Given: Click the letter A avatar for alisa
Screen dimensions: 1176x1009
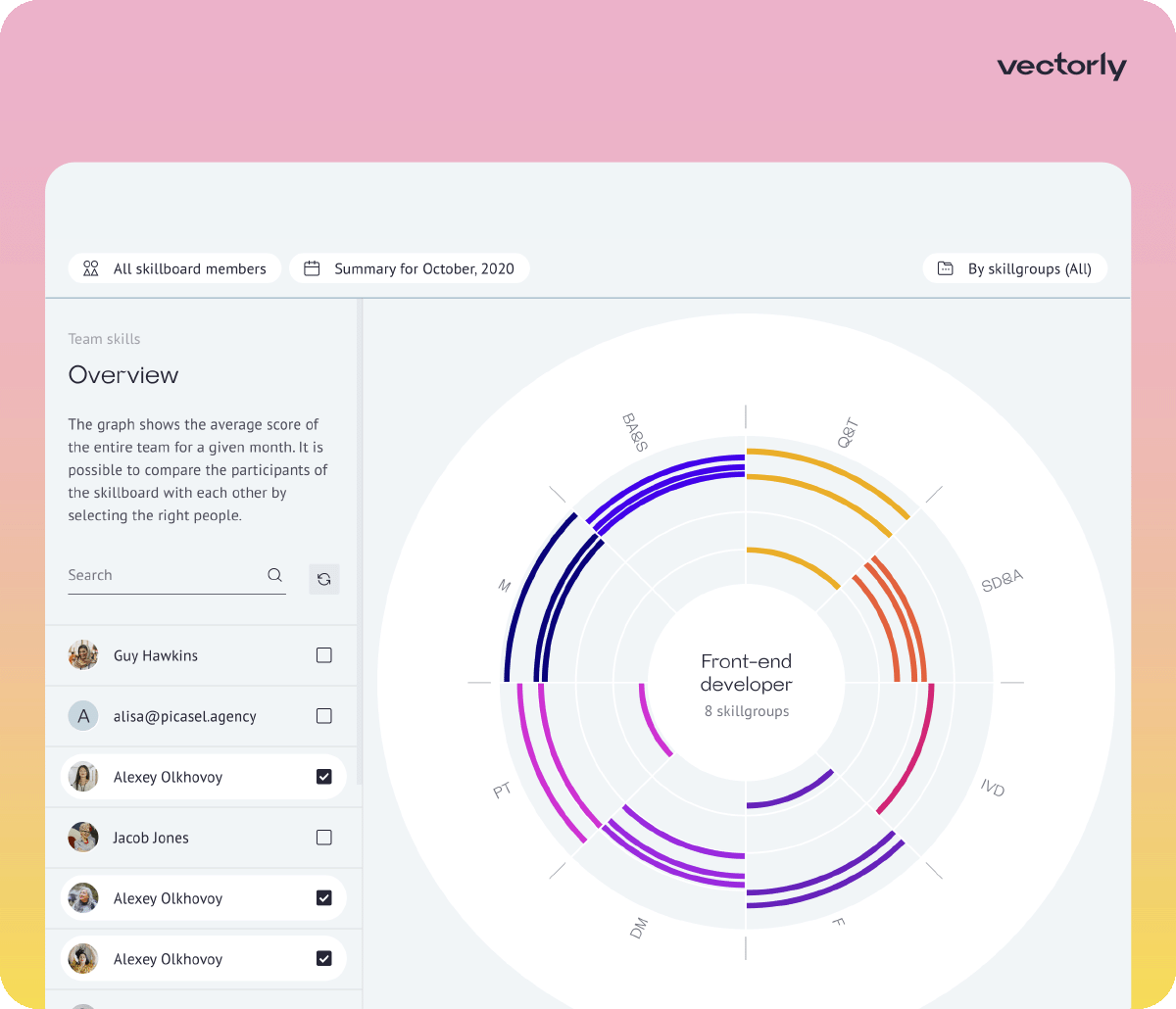Looking at the screenshot, I should 83,716.
